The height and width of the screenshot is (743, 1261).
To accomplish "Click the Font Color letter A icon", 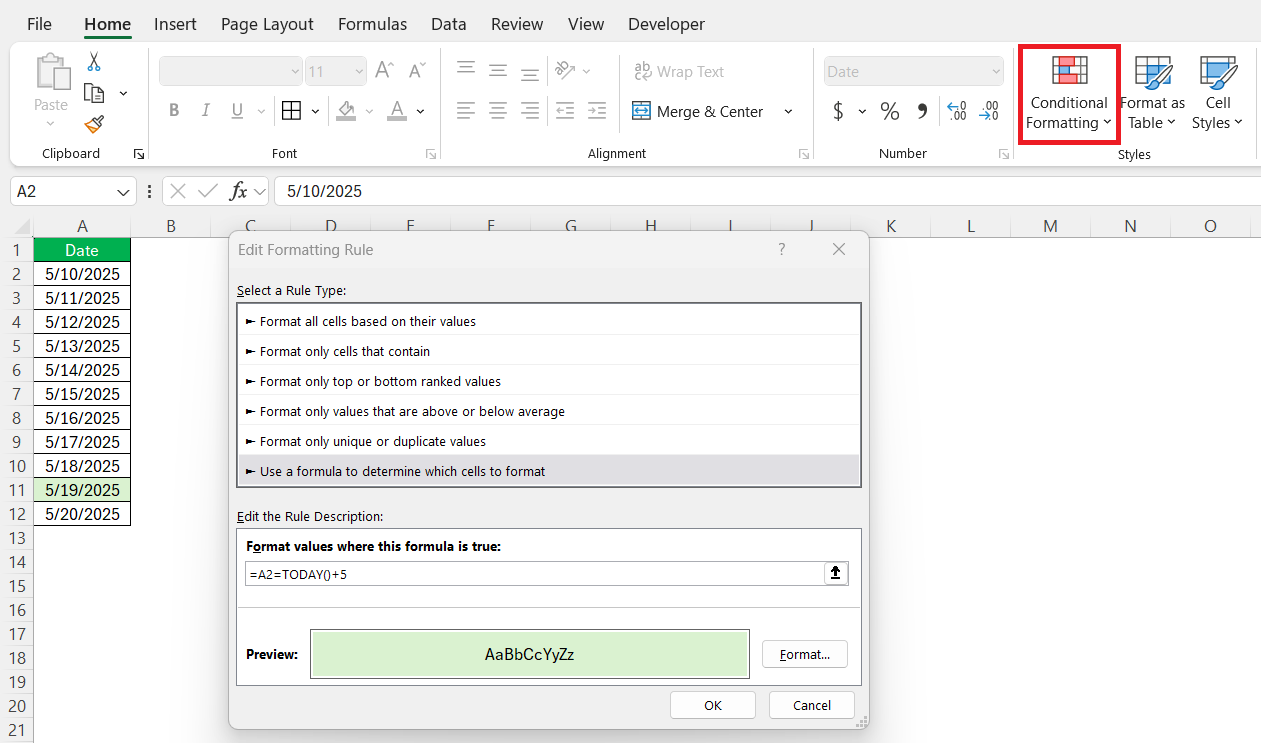I will [397, 111].
